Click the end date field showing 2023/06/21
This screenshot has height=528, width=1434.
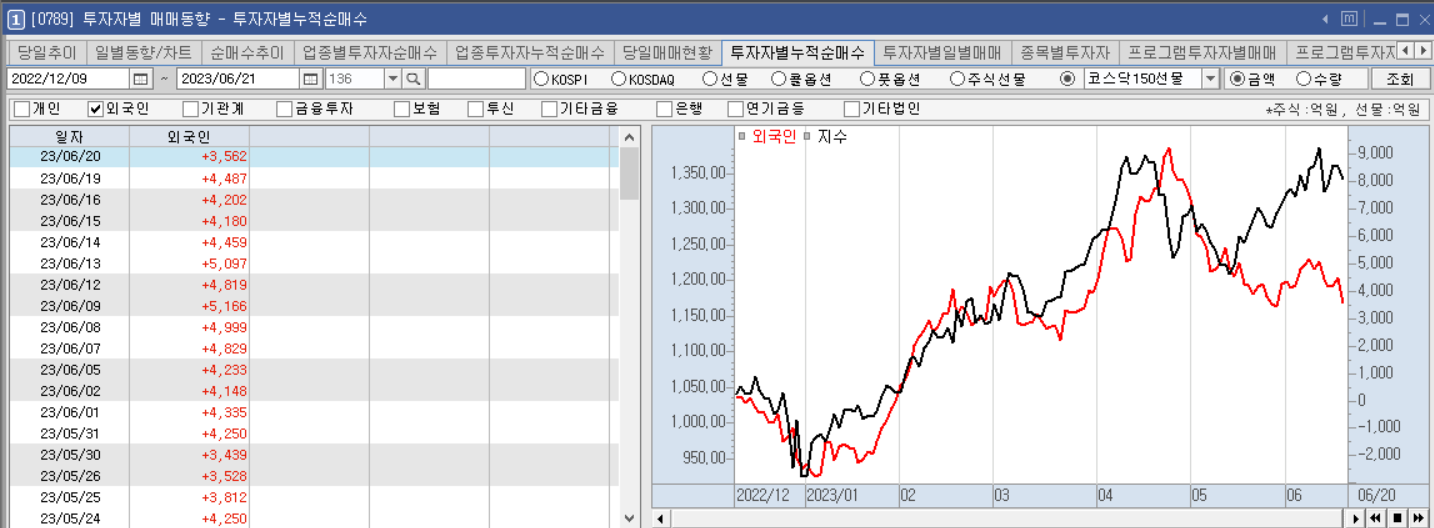pos(238,78)
